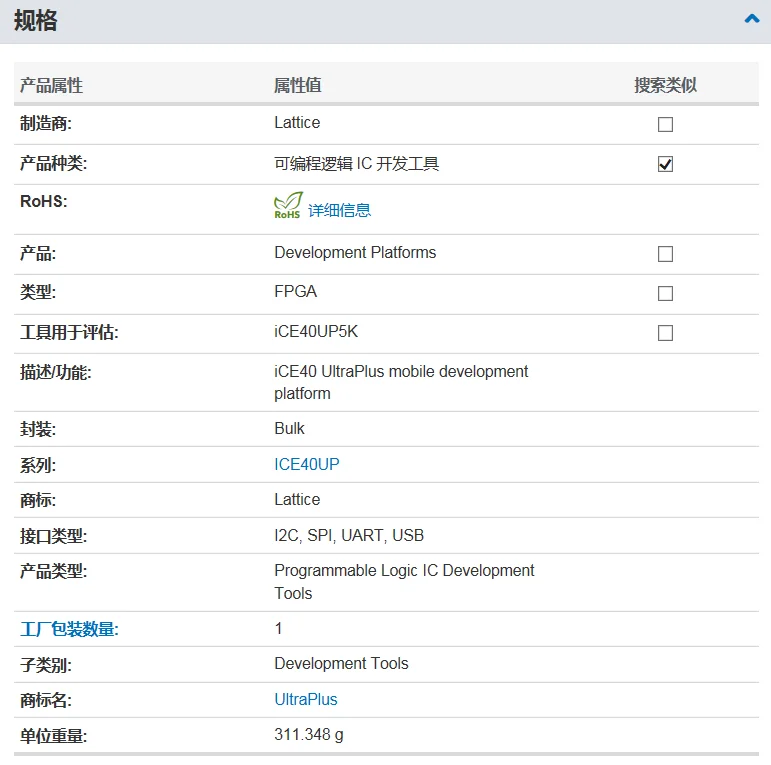
Task: Select the iCE40UP5K similar-search checkbox
Action: (x=665, y=332)
